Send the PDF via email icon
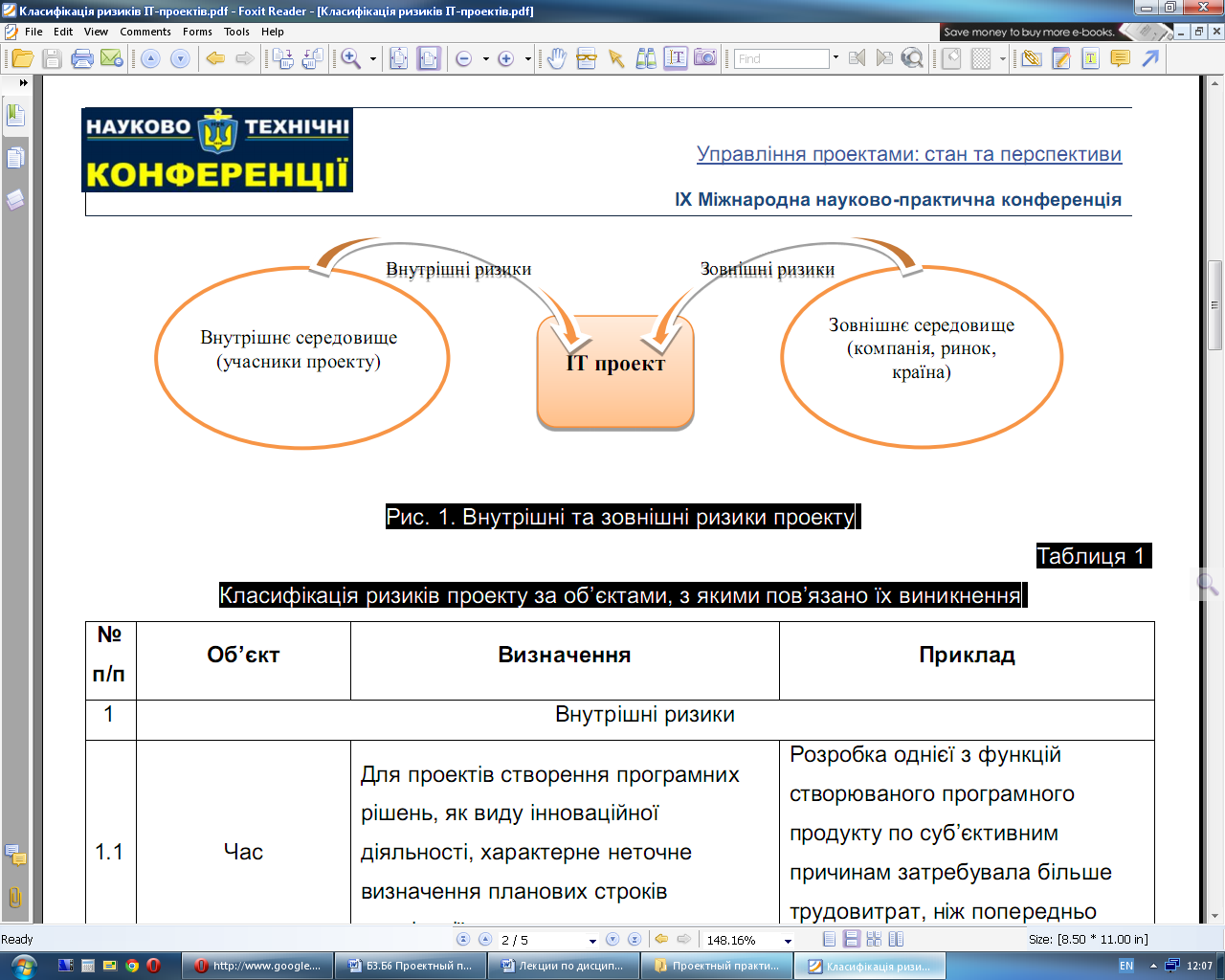This screenshot has width=1225, height=980. click(112, 58)
